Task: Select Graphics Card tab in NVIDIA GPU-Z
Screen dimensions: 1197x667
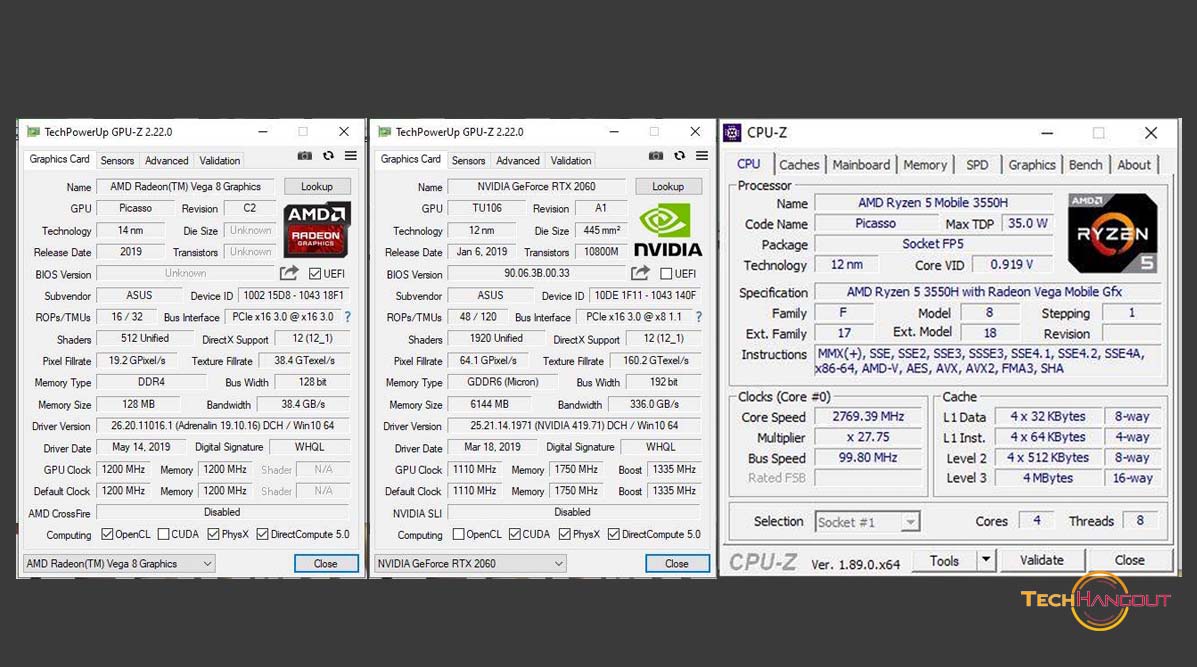Action: 411,160
